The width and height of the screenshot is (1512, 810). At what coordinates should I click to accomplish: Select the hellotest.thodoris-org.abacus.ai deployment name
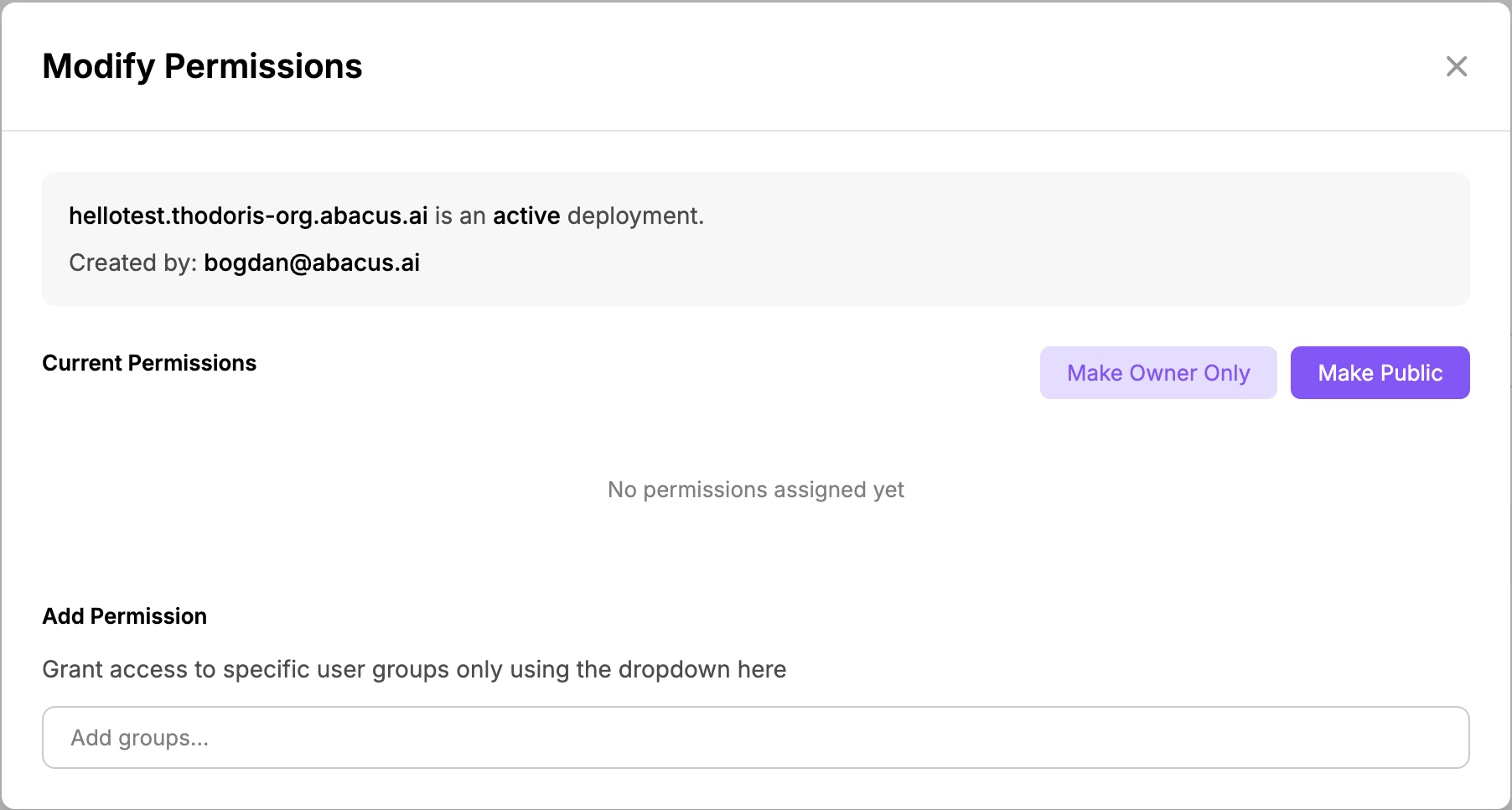(x=248, y=216)
